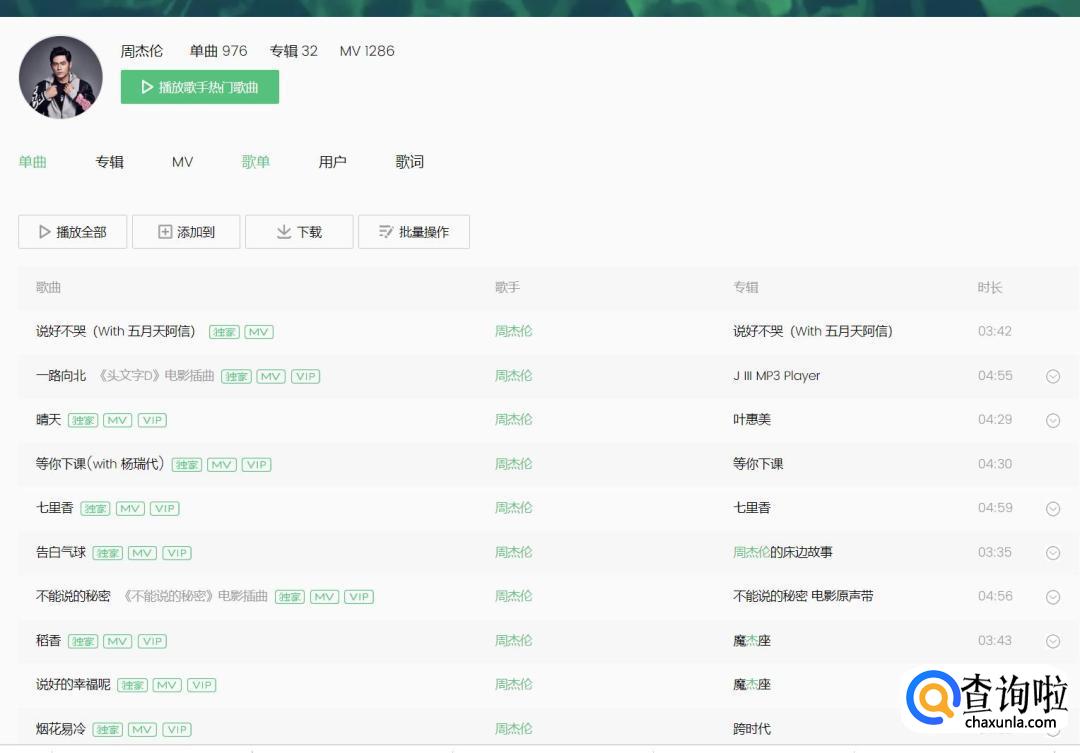The image size is (1080, 753).
Task: Open album 跨时代
Action: [x=752, y=729]
